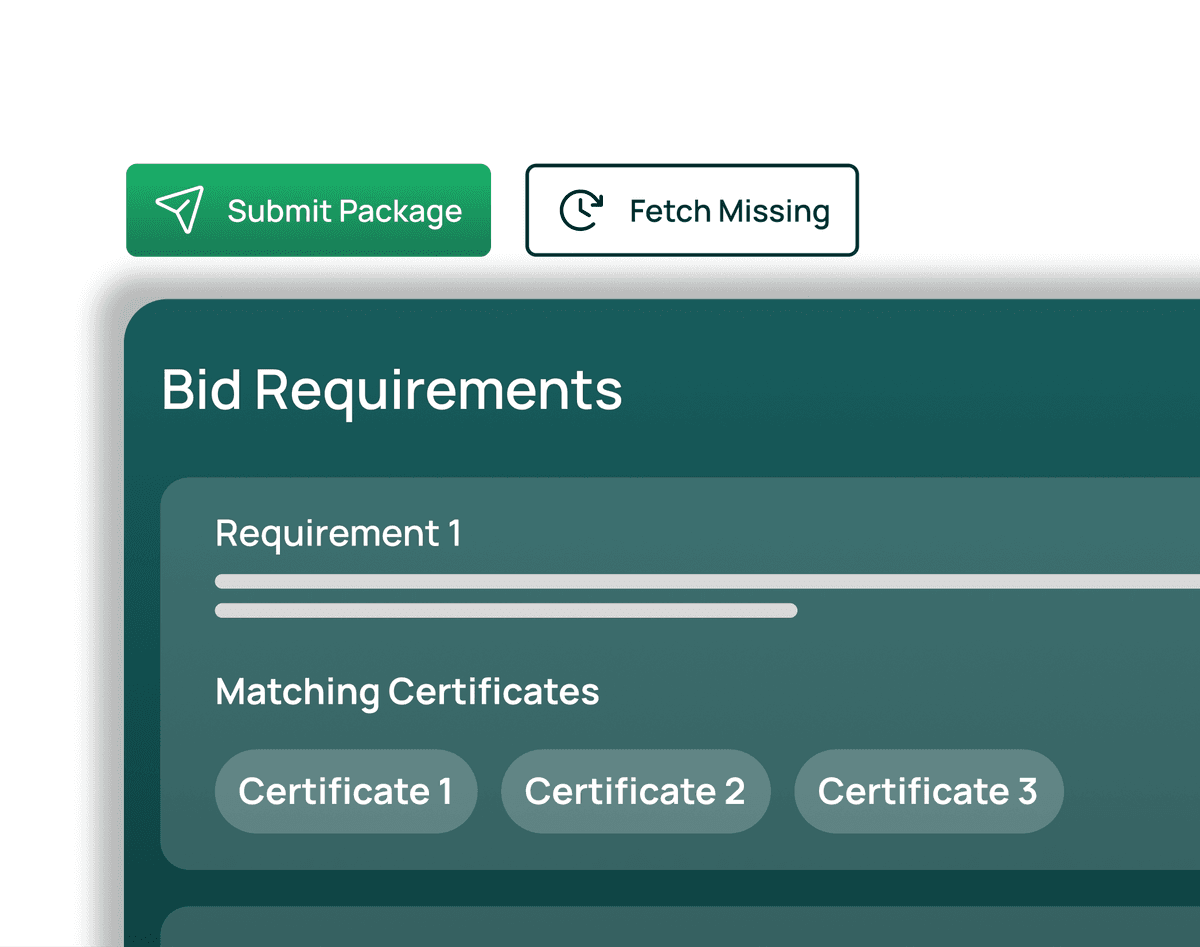Screen dimensions: 1200x947
Task: Select the Certificate 1 chip
Action: [x=345, y=791]
